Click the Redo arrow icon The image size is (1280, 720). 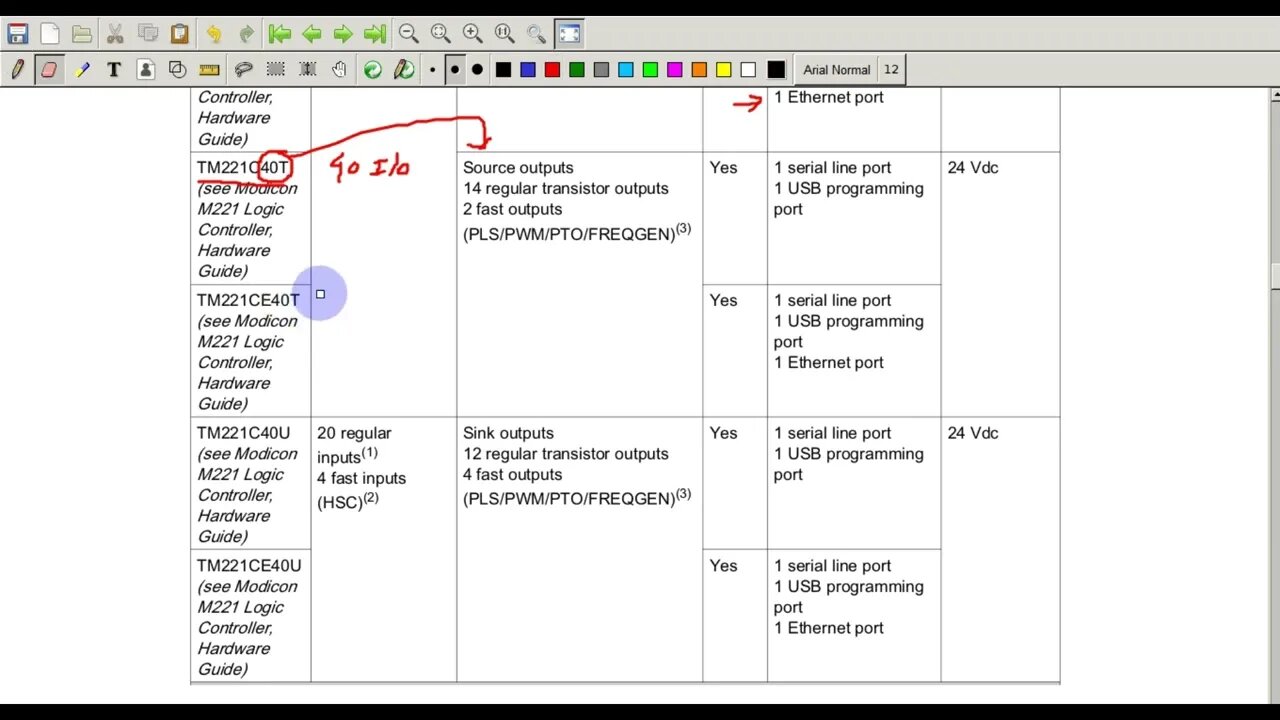(x=246, y=34)
